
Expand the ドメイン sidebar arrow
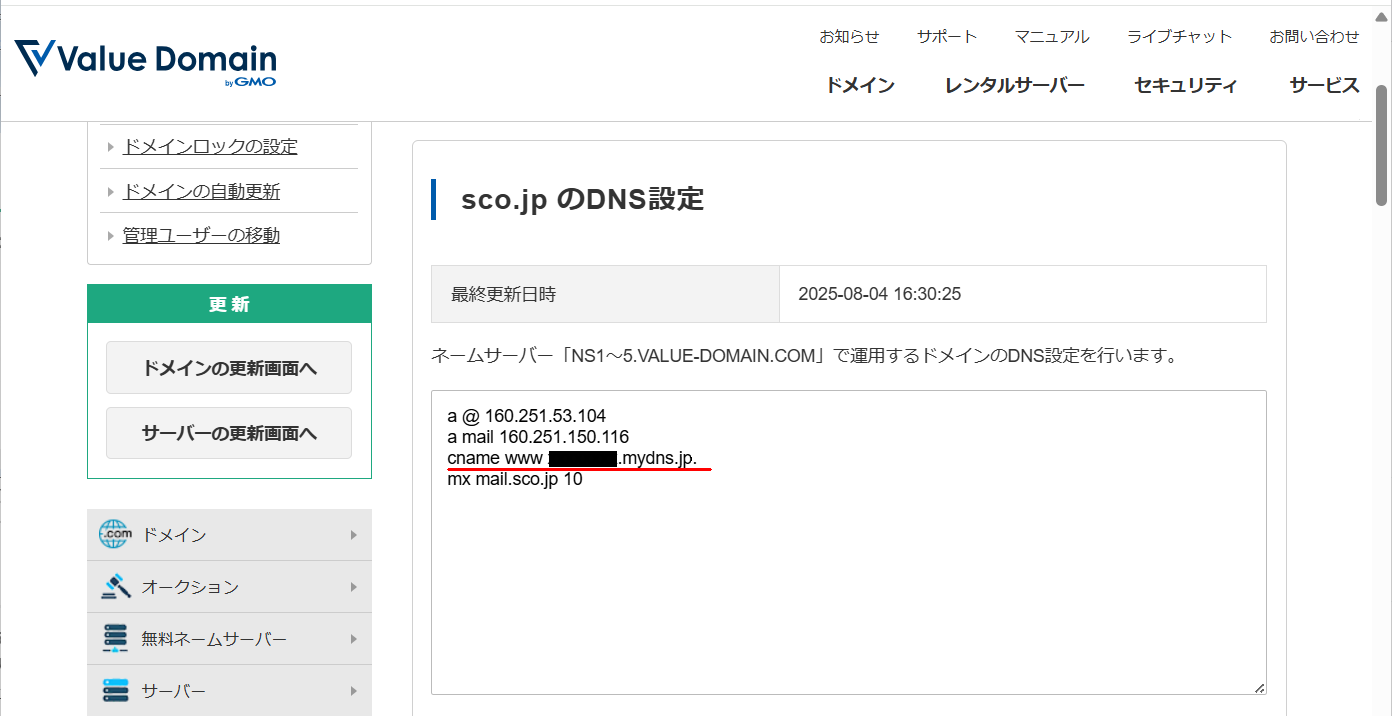click(x=353, y=535)
